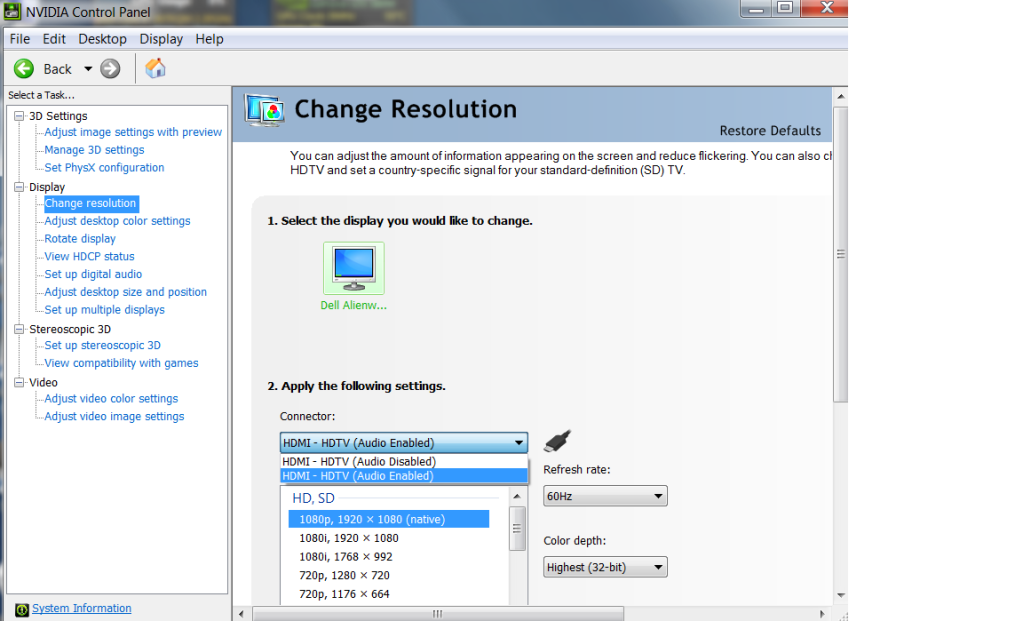Open Manage 3D settings
The image size is (1023, 621).
pos(95,149)
